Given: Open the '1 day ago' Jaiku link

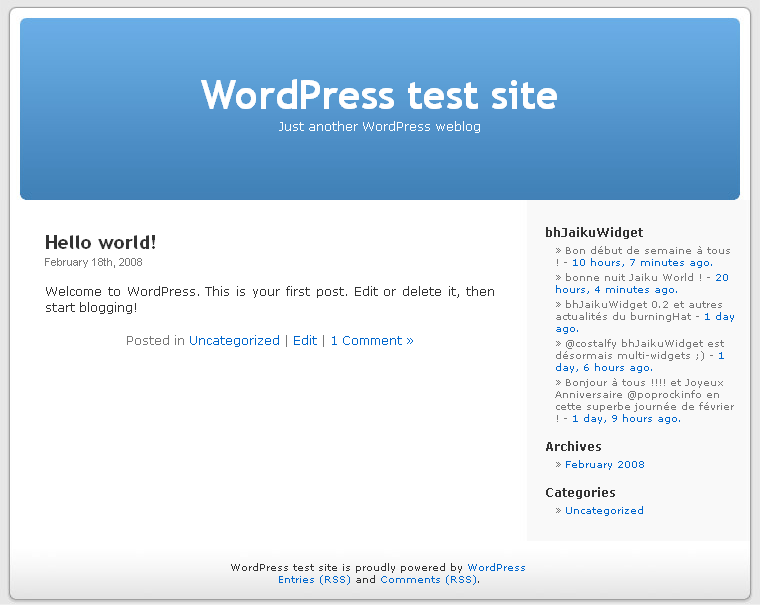Looking at the screenshot, I should click(645, 322).
